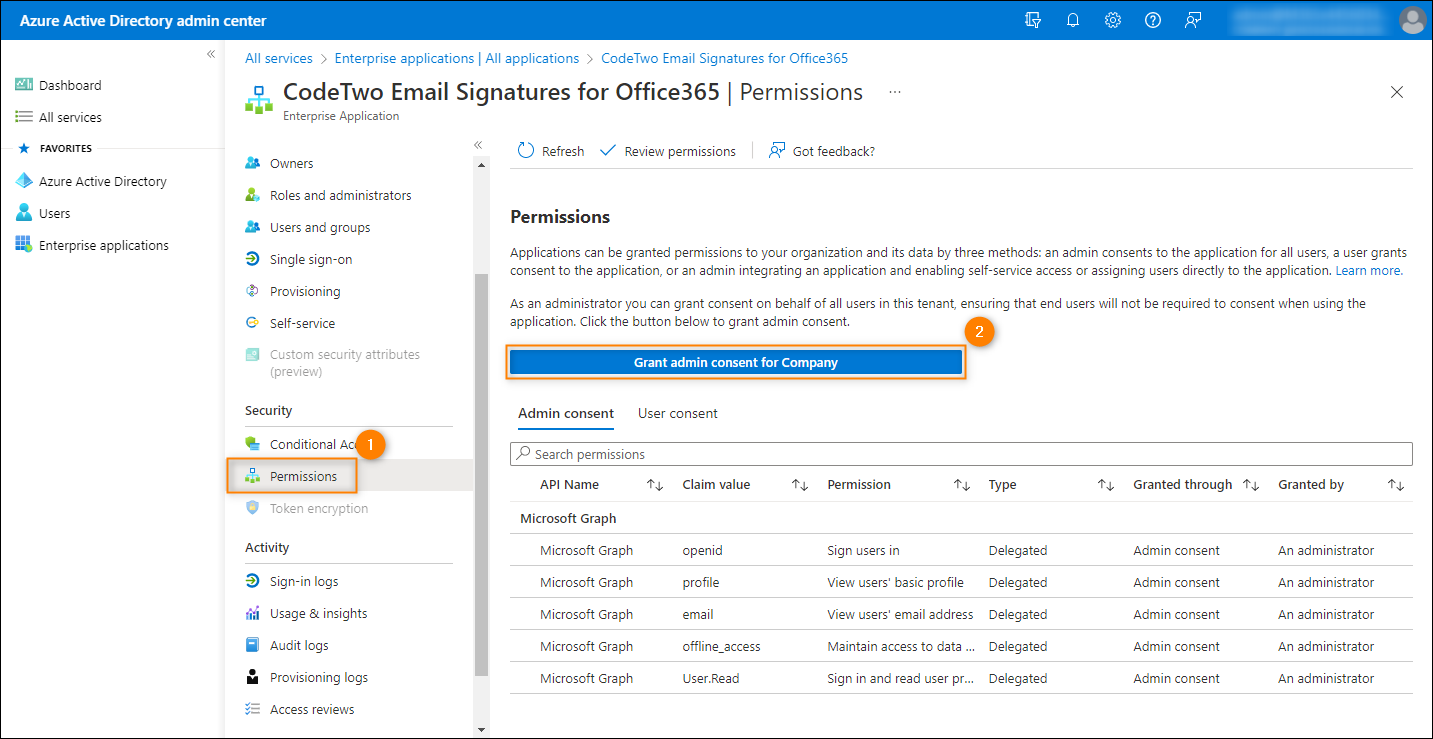Sort by Type column arrows
1433x739 pixels.
[1106, 485]
